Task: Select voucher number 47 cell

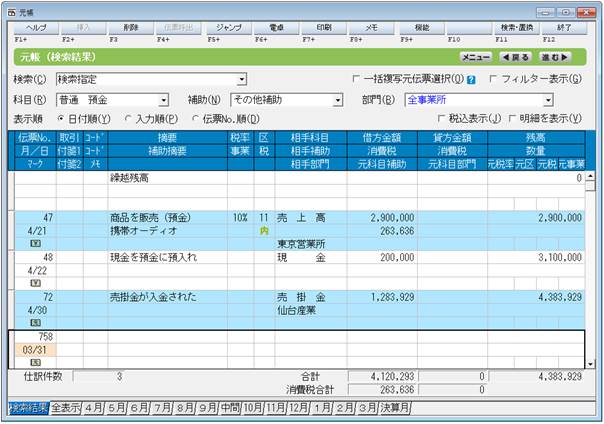Action: 35,218
